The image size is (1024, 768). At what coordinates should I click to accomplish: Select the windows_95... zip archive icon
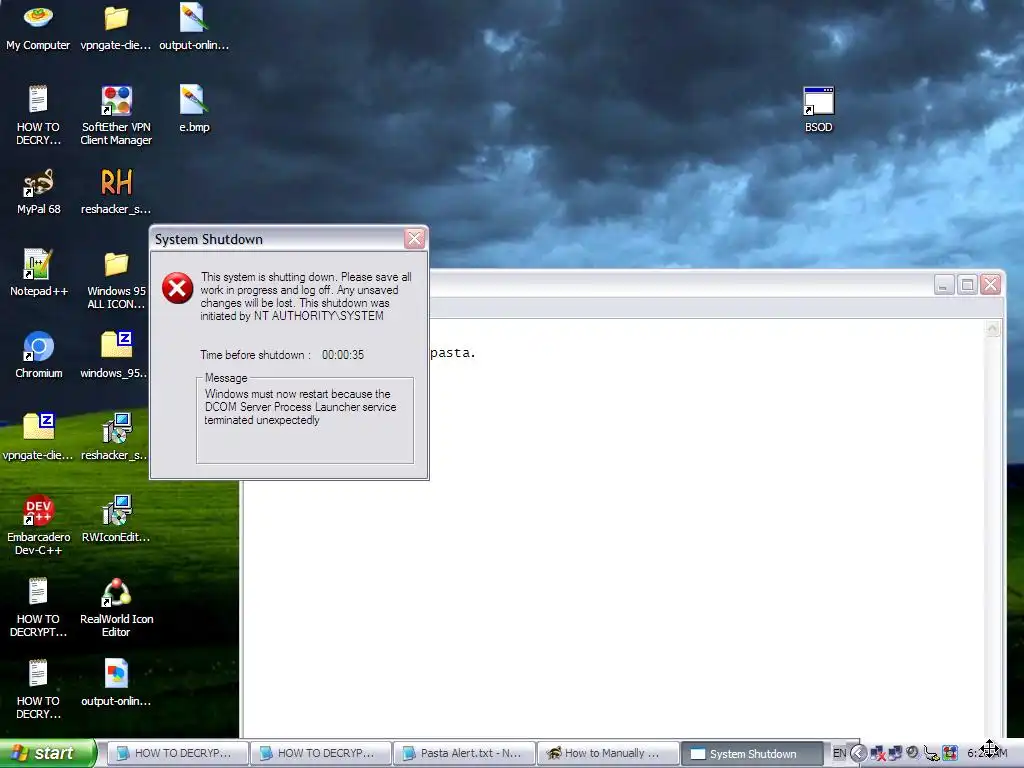pyautogui.click(x=116, y=355)
